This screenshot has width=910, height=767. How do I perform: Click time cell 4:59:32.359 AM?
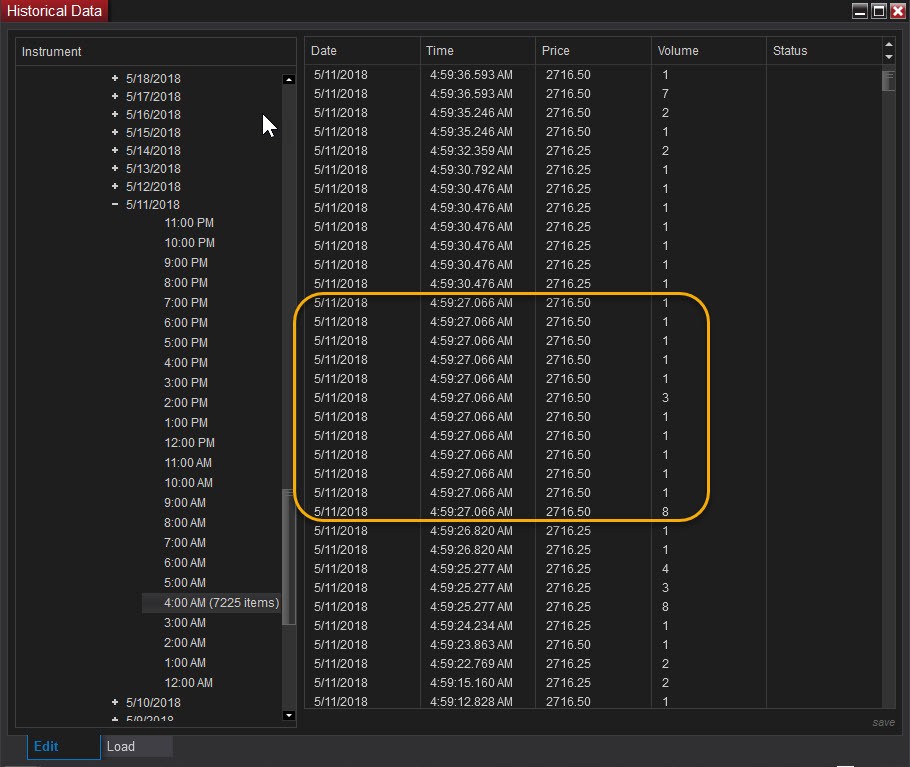coord(471,151)
